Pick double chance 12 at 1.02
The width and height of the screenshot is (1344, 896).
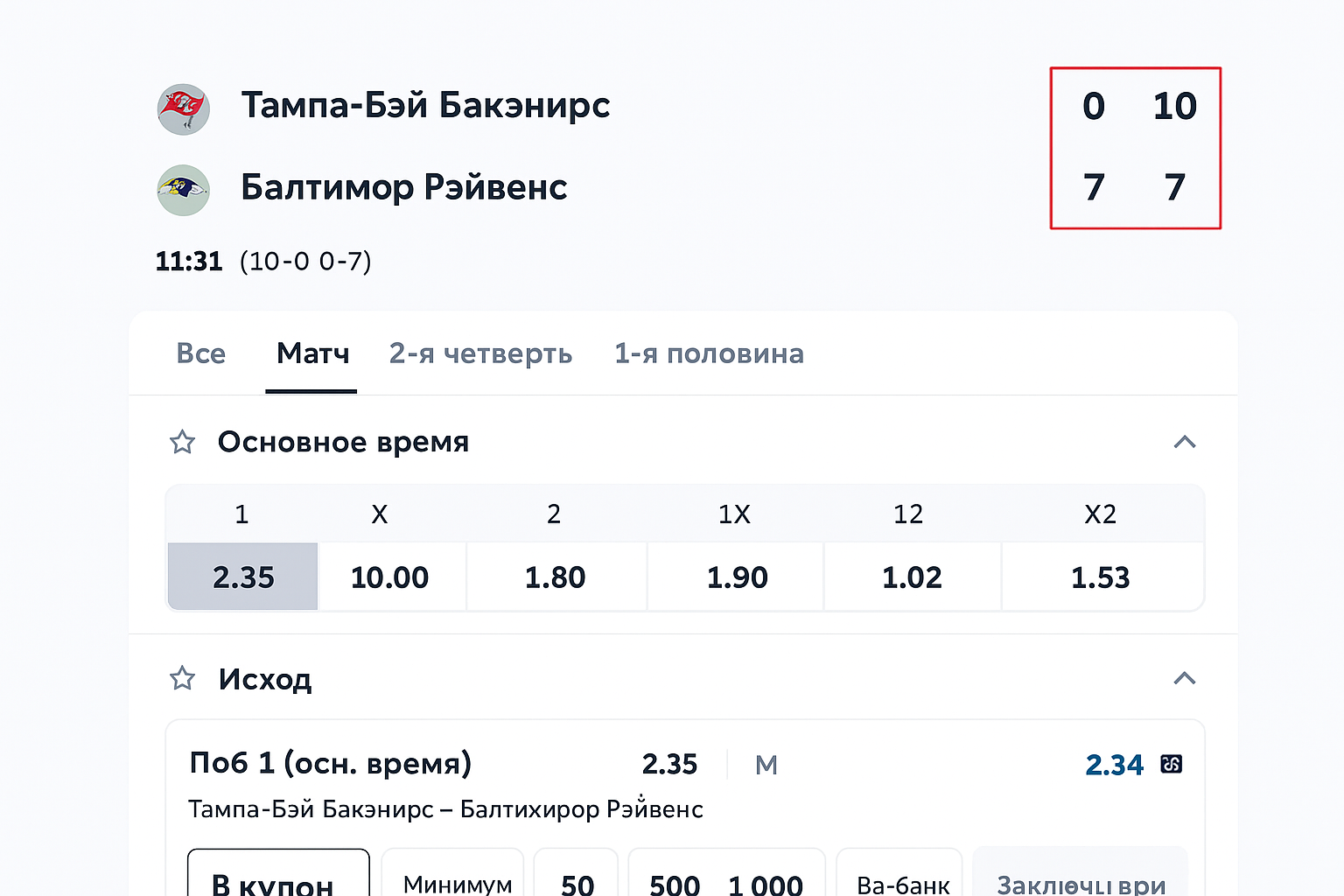(912, 577)
